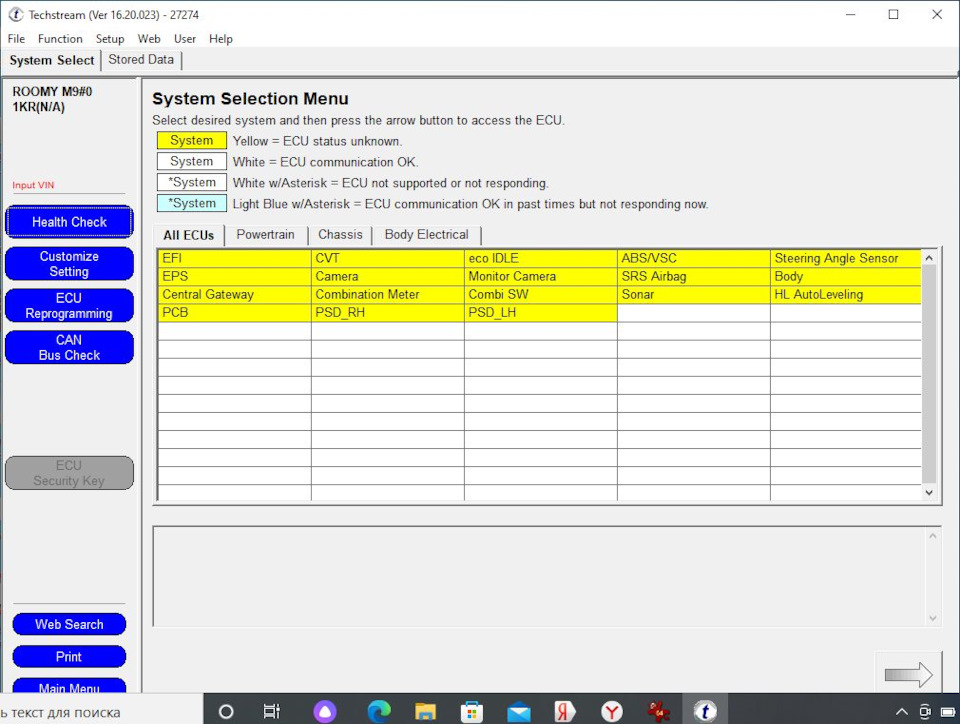Click ECU table scrollbar down arrow
Image resolution: width=960 pixels, height=724 pixels.
[929, 493]
